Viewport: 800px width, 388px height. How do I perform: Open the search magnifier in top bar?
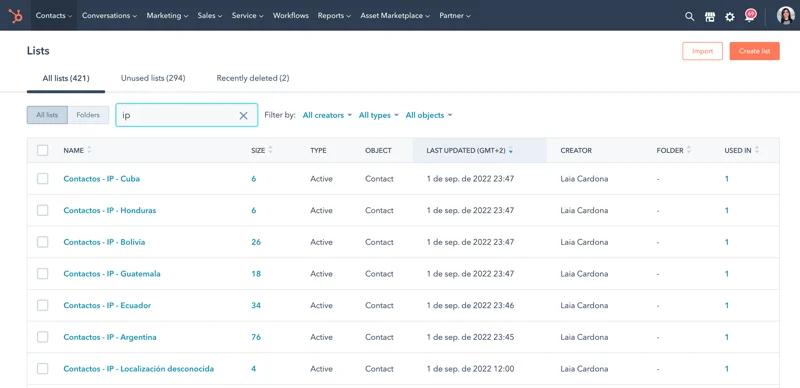[x=689, y=16]
